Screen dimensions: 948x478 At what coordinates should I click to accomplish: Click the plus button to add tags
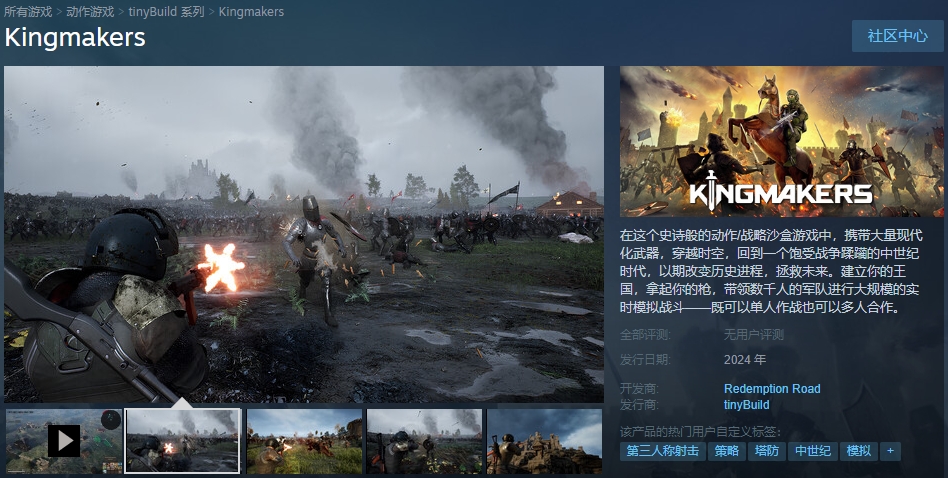click(890, 451)
